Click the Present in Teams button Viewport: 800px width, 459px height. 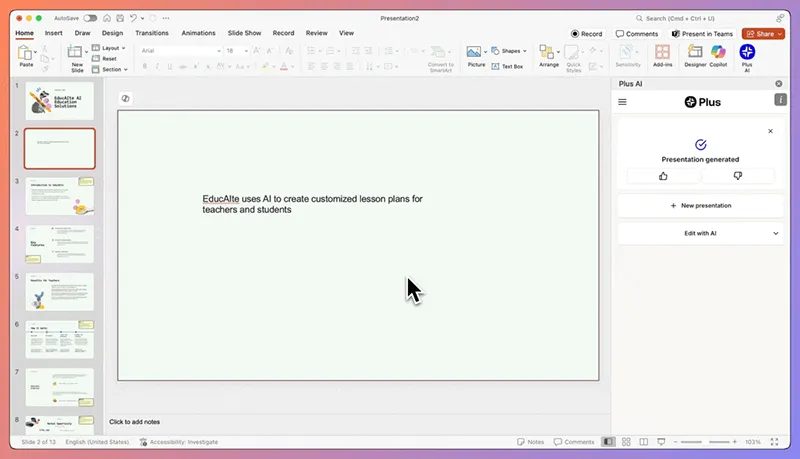(704, 33)
